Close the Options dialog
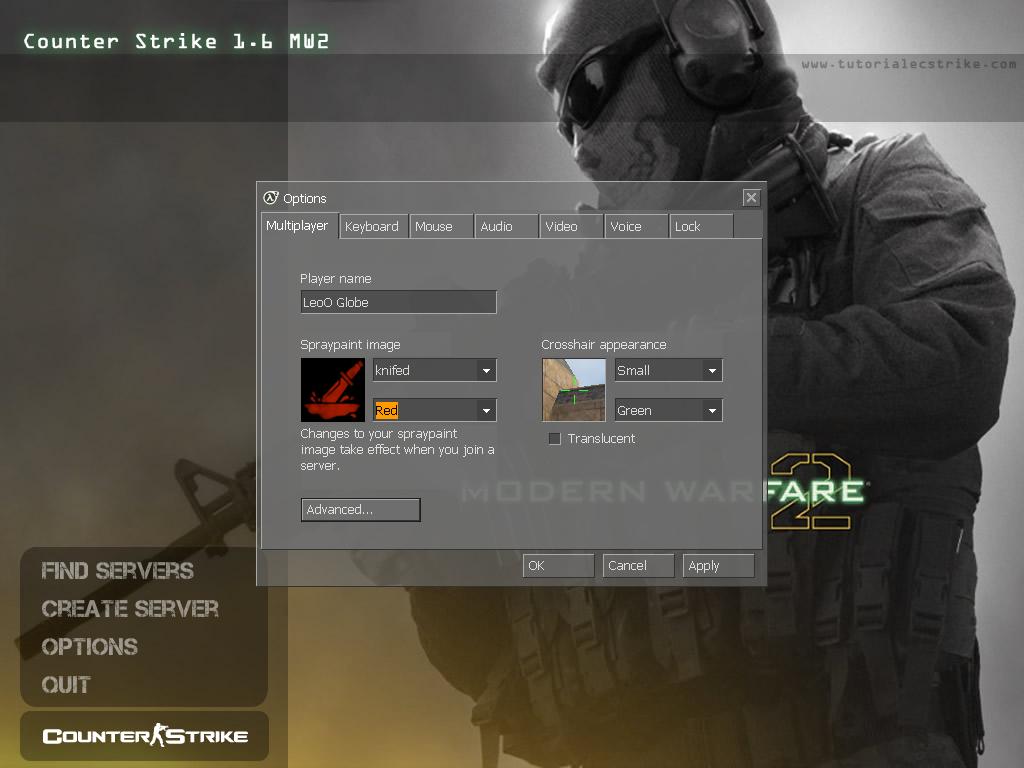Image resolution: width=1024 pixels, height=768 pixels. (752, 197)
